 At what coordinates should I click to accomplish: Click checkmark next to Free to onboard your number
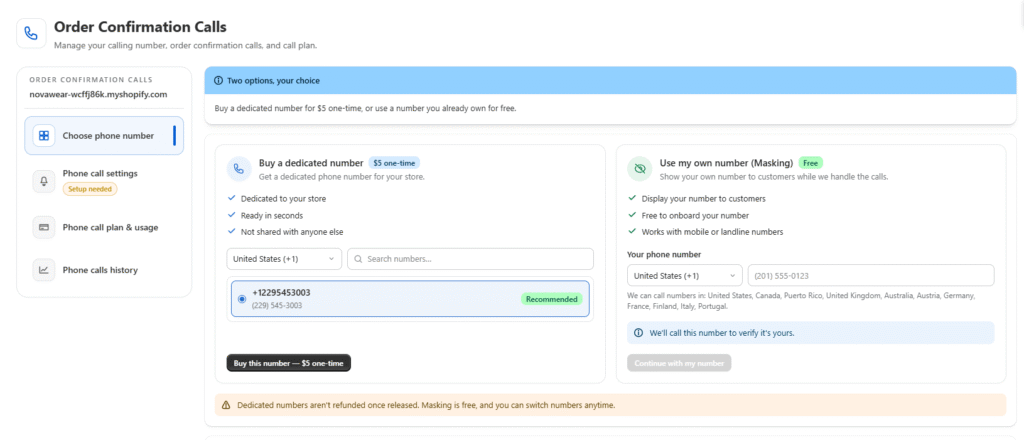click(x=632, y=215)
